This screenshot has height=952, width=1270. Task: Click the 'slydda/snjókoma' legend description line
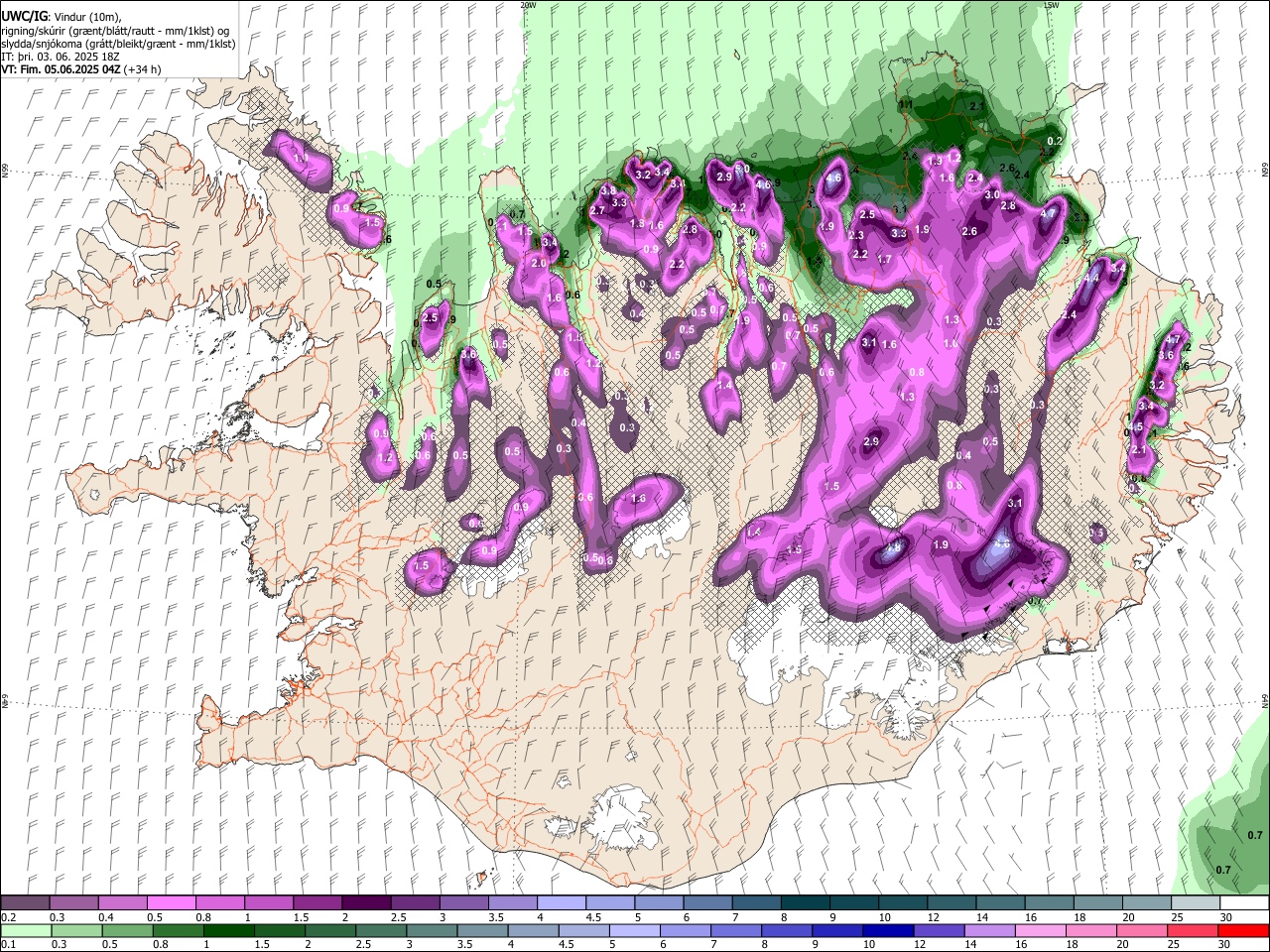point(119,44)
